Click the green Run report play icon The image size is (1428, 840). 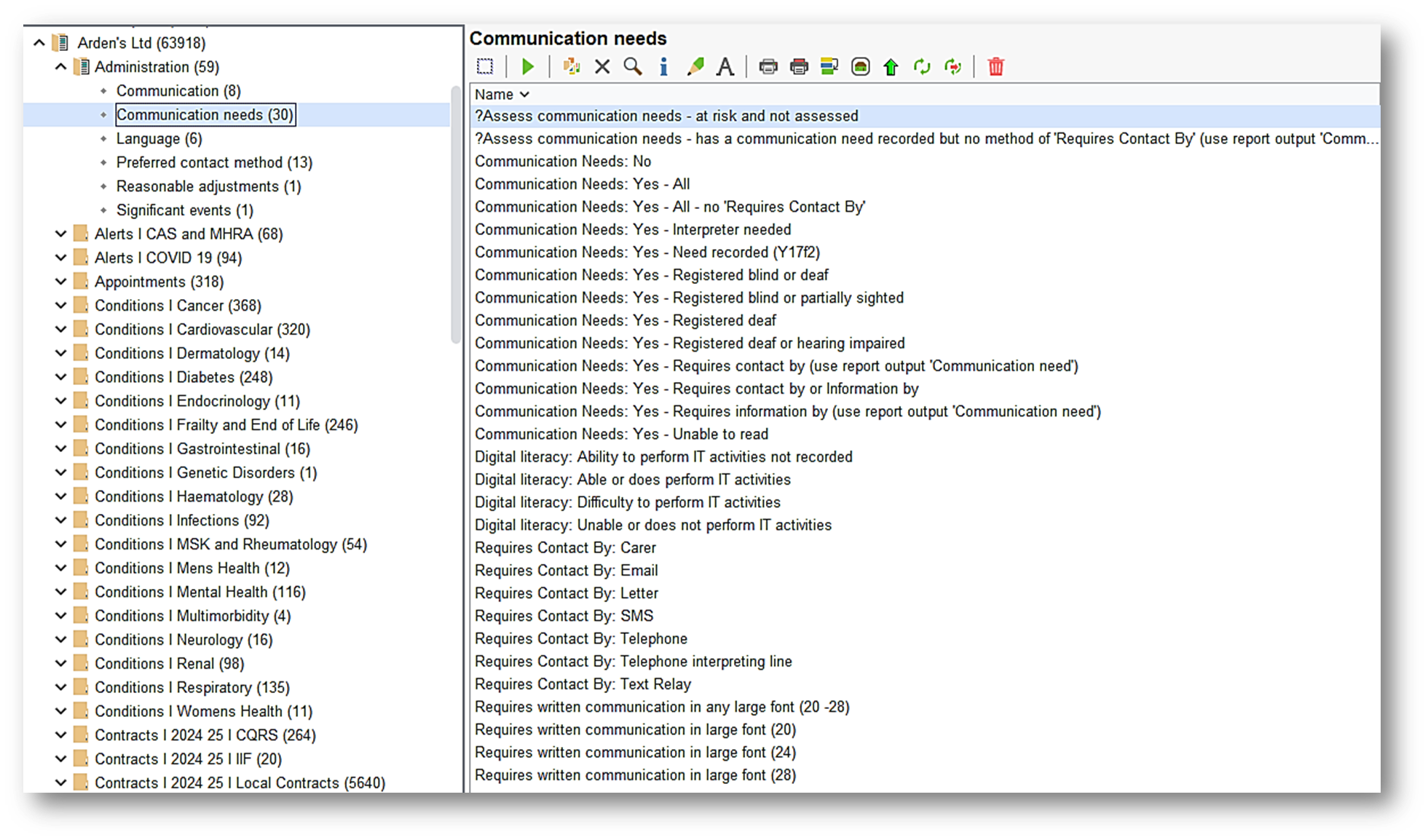click(x=528, y=67)
